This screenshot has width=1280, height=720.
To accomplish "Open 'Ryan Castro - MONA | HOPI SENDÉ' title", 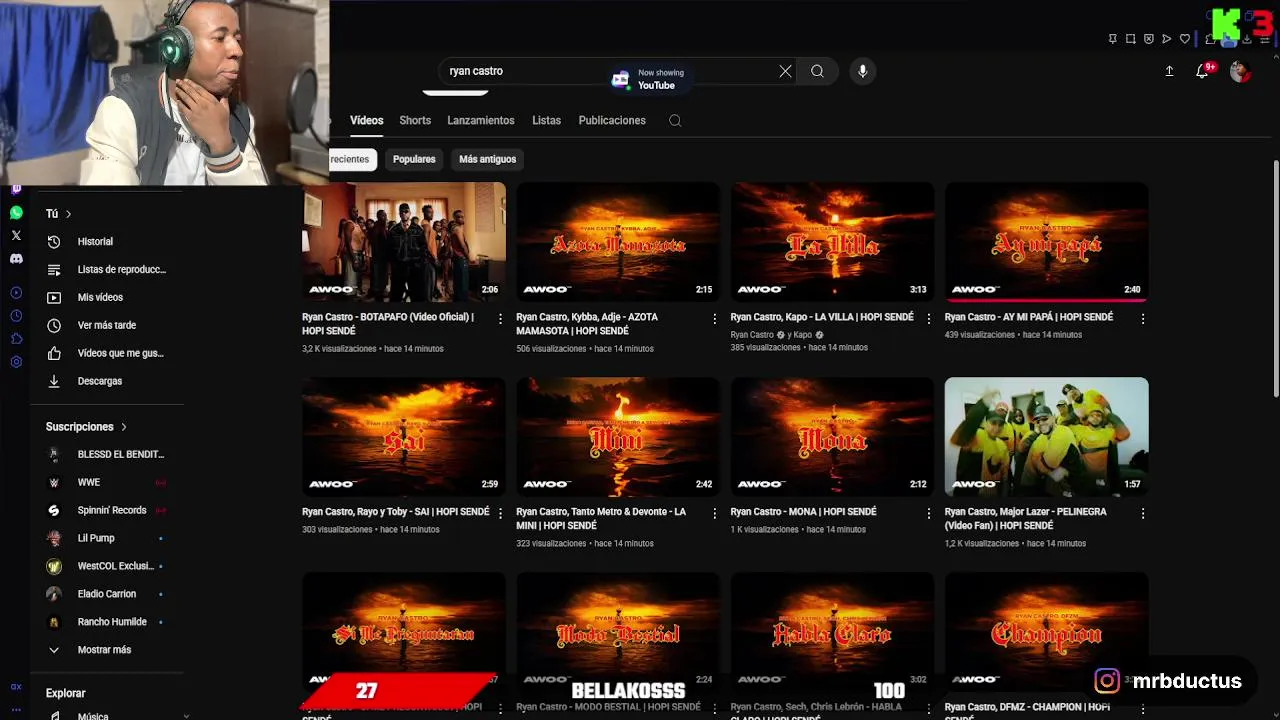I will click(x=804, y=511).
